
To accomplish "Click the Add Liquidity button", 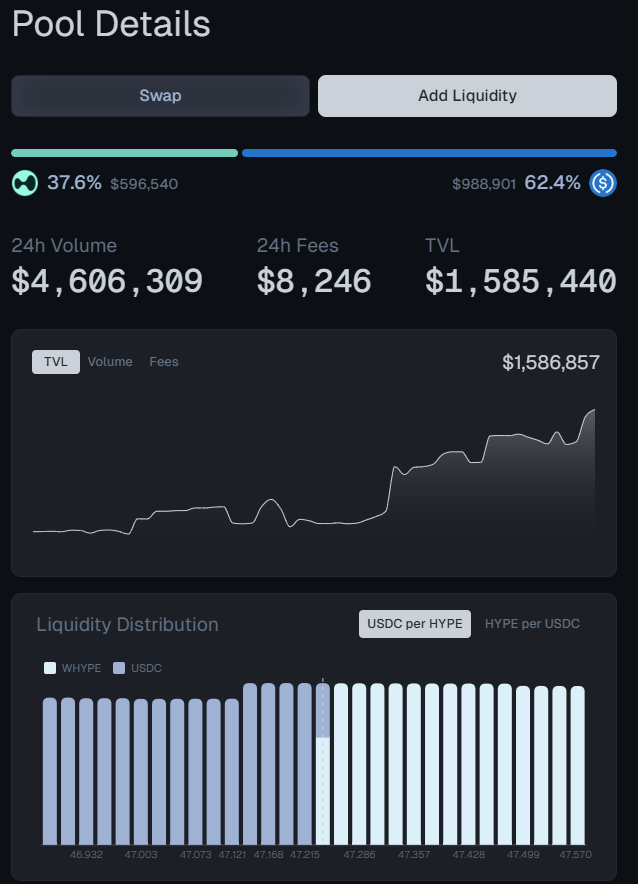I will click(x=467, y=96).
